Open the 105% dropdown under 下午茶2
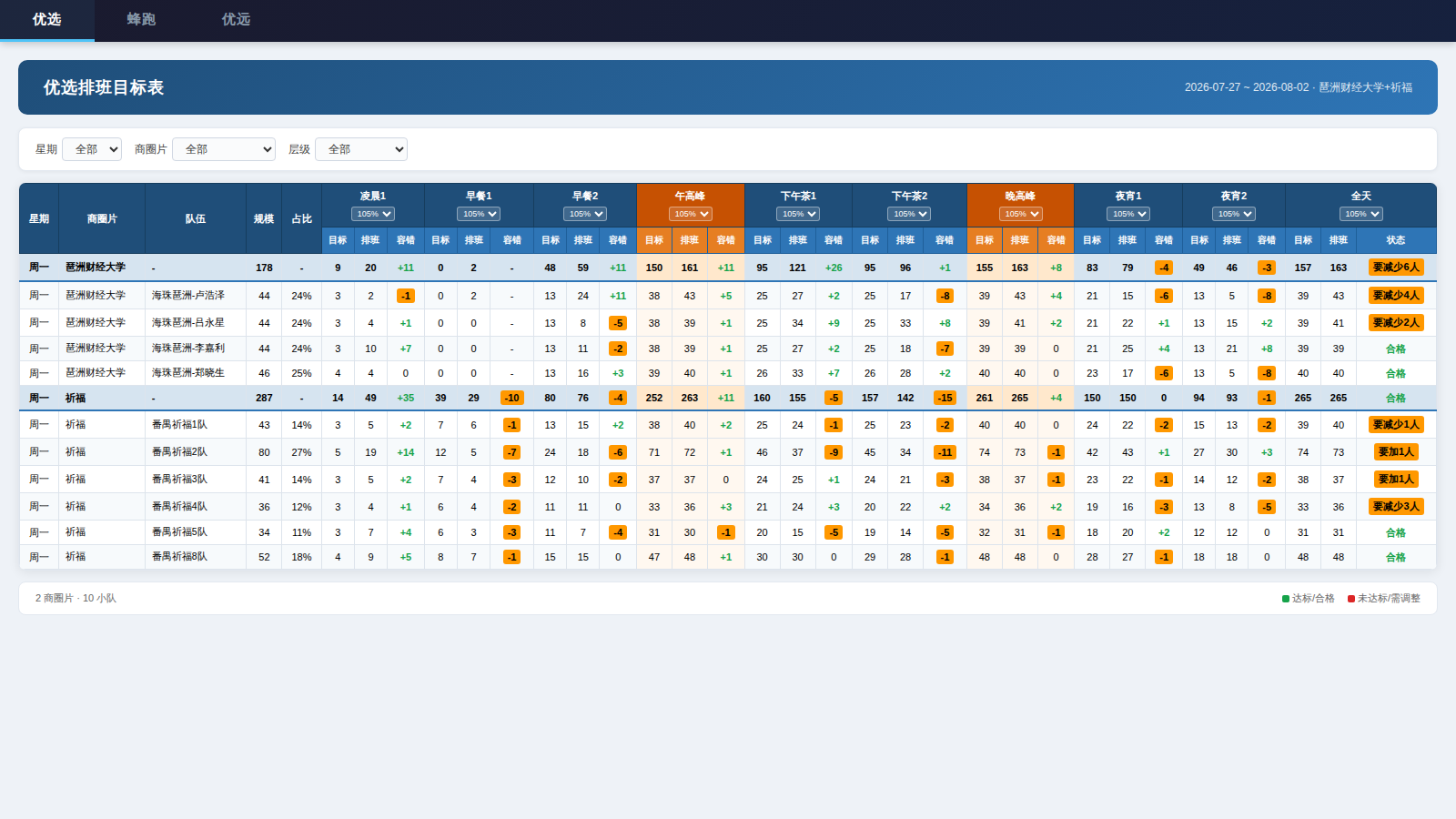Screen dimensions: 1456x819 point(909,214)
